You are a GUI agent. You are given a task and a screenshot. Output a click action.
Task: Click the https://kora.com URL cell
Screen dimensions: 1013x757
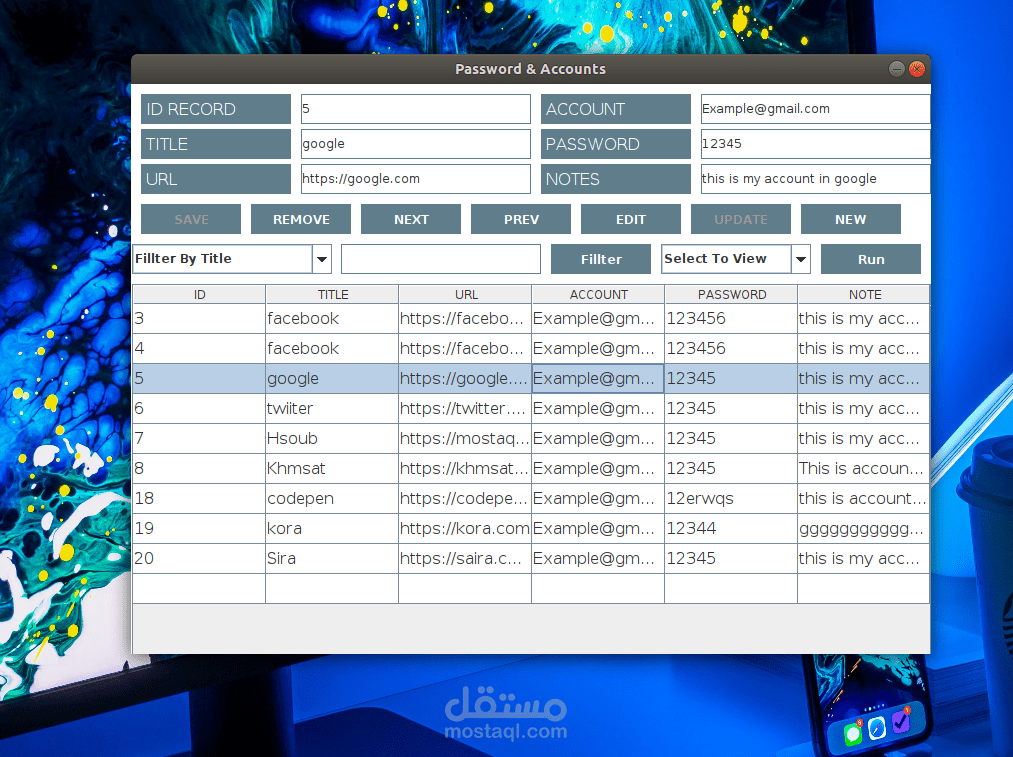[465, 528]
